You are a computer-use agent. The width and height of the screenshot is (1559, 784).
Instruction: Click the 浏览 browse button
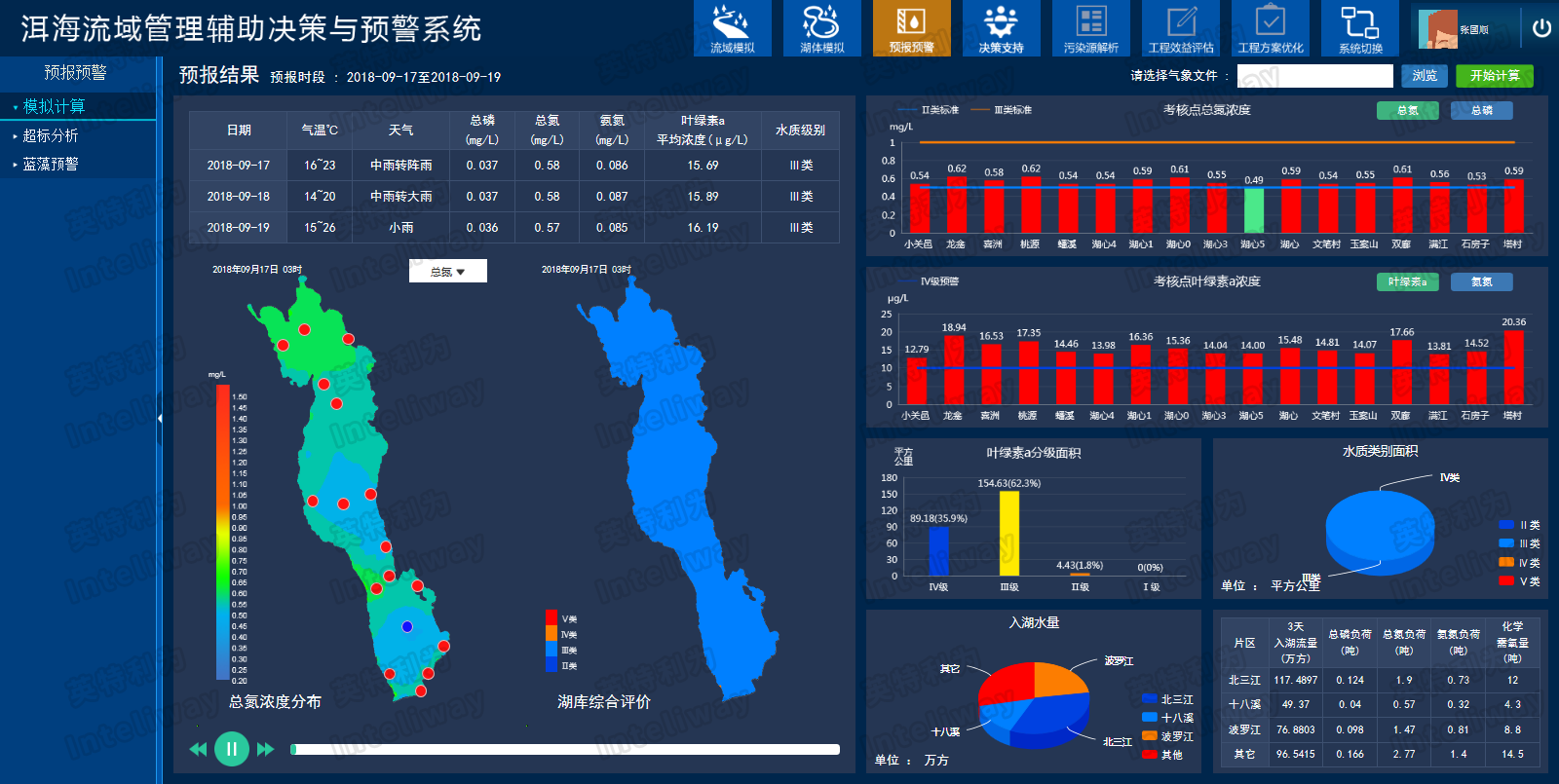pyautogui.click(x=1424, y=76)
